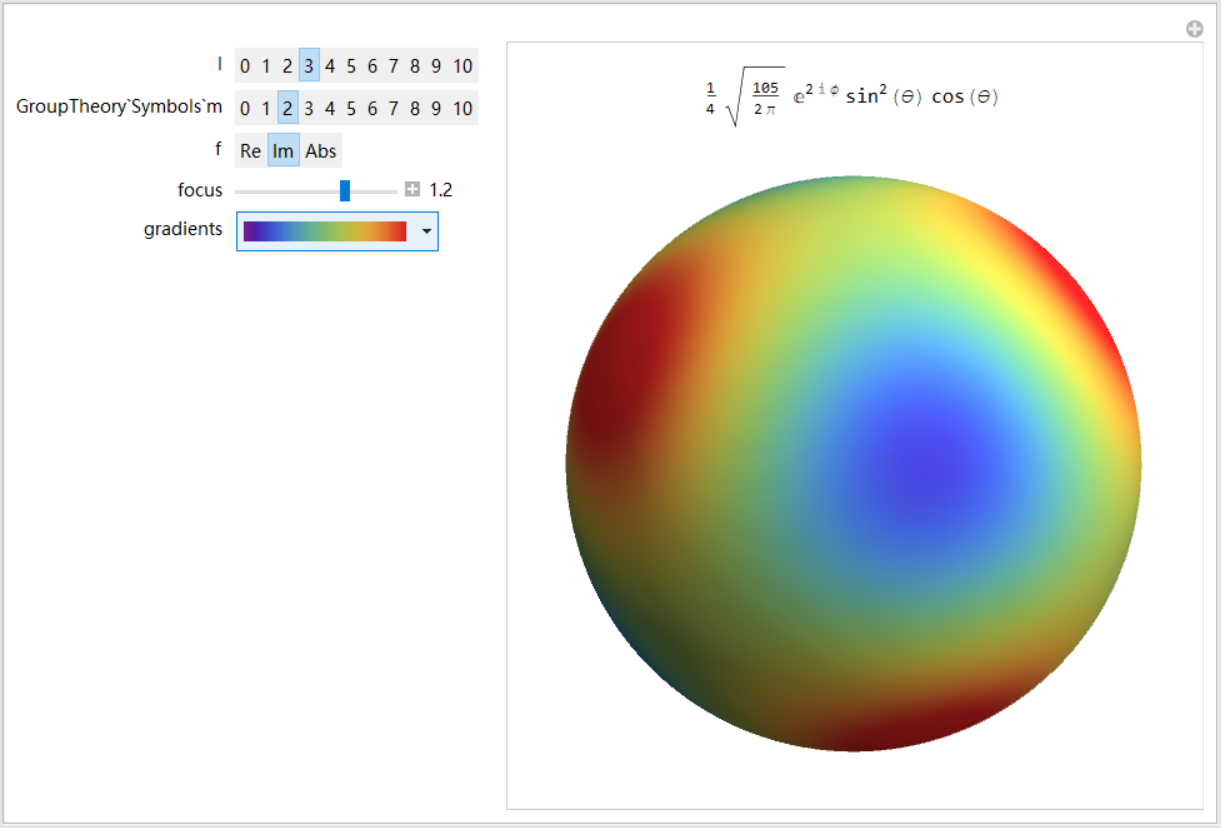Select Re for function f
The width and height of the screenshot is (1221, 828).
tap(251, 151)
